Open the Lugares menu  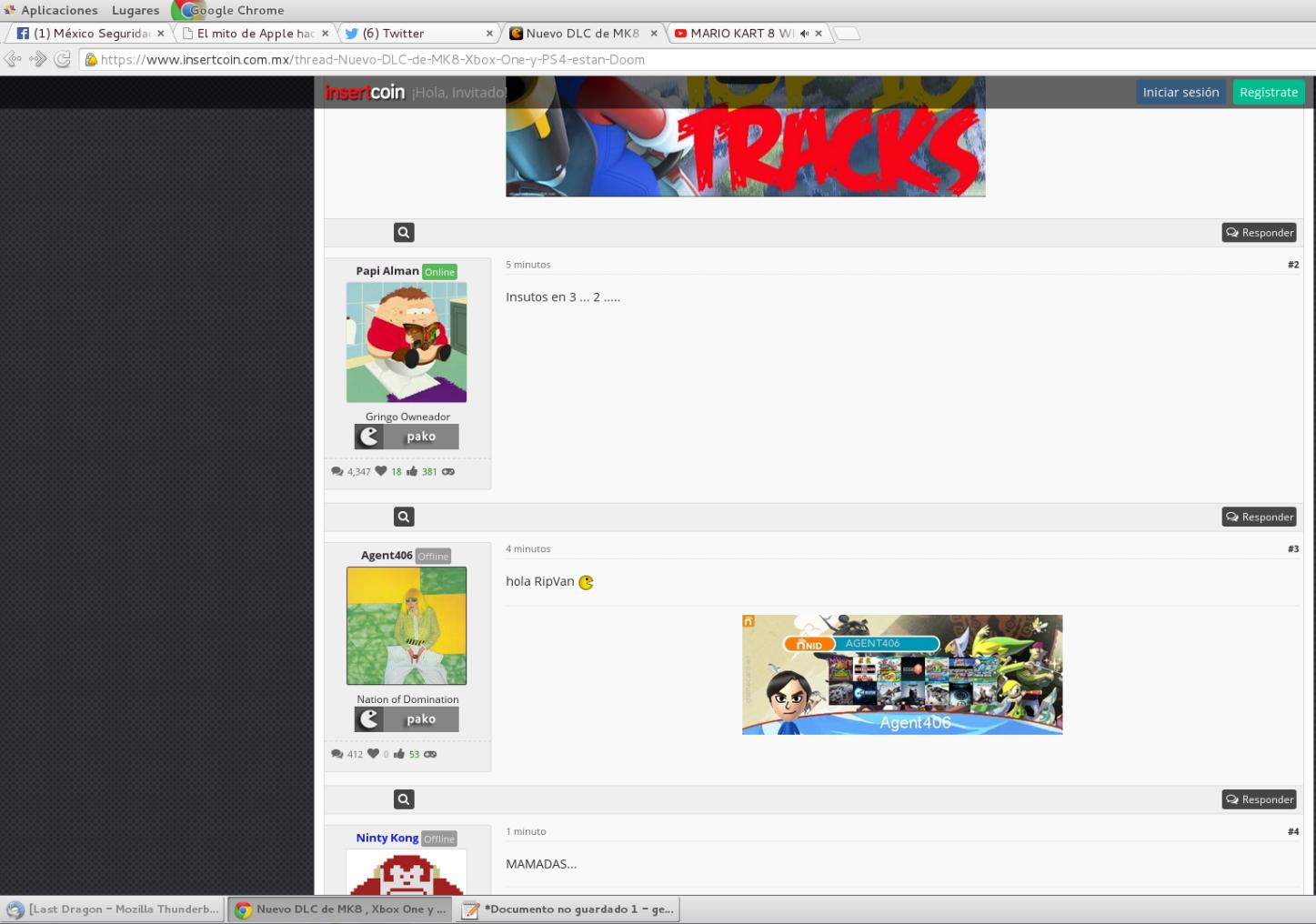(136, 10)
